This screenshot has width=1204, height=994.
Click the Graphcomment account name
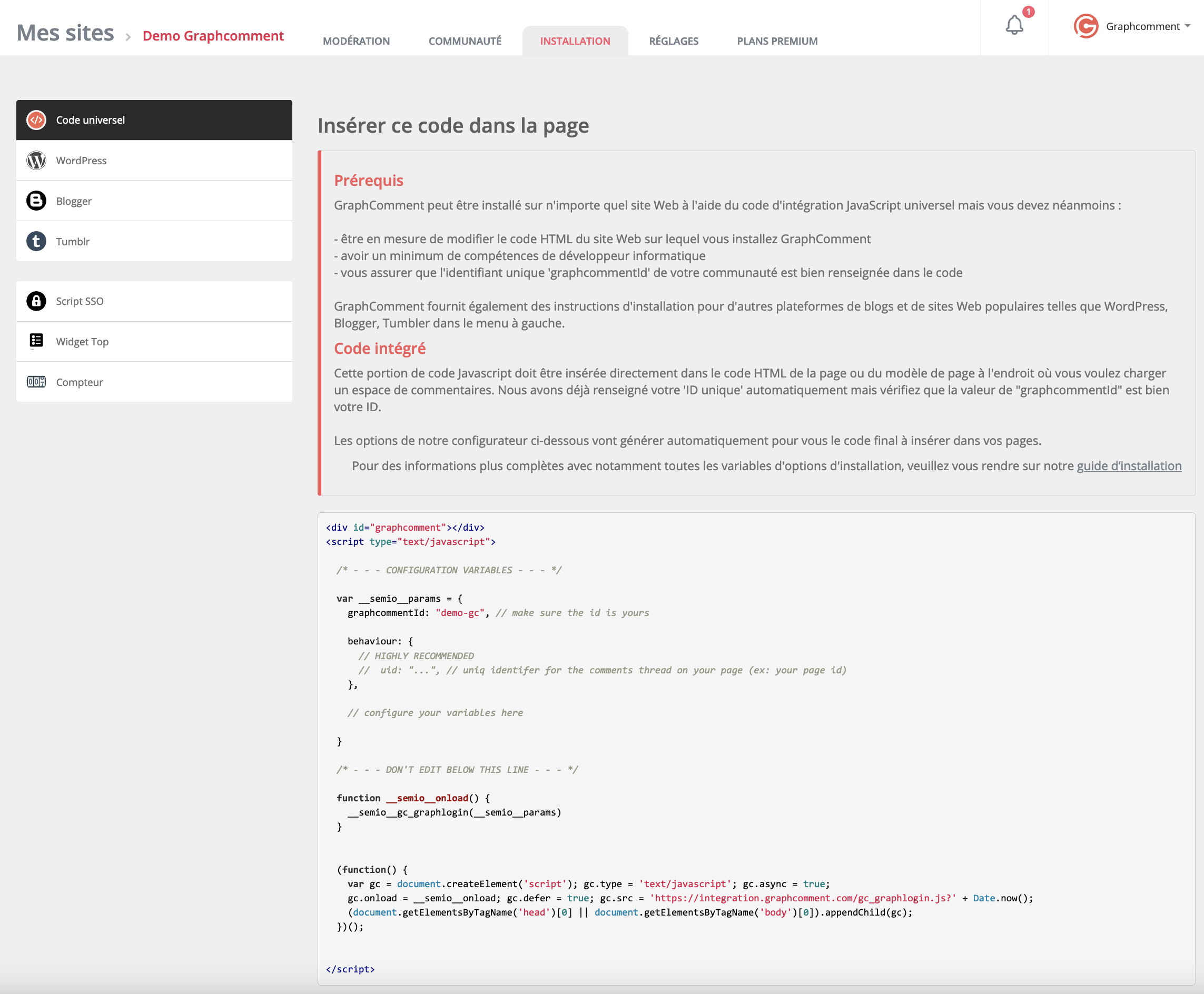tap(1143, 26)
